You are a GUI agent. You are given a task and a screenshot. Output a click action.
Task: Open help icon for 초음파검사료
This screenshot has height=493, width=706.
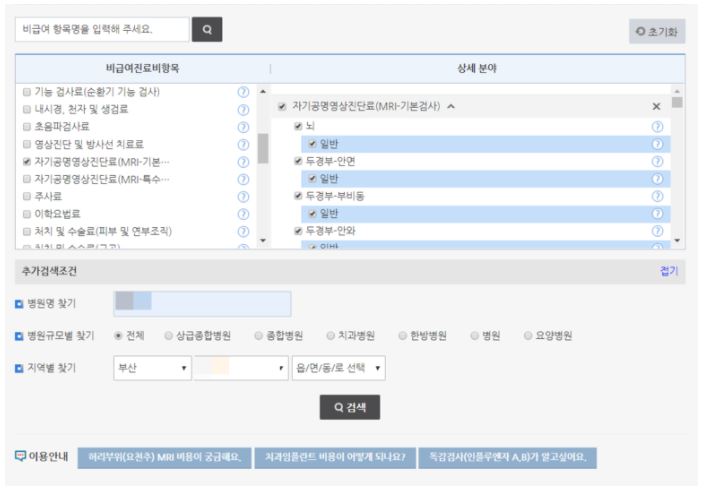(x=243, y=127)
